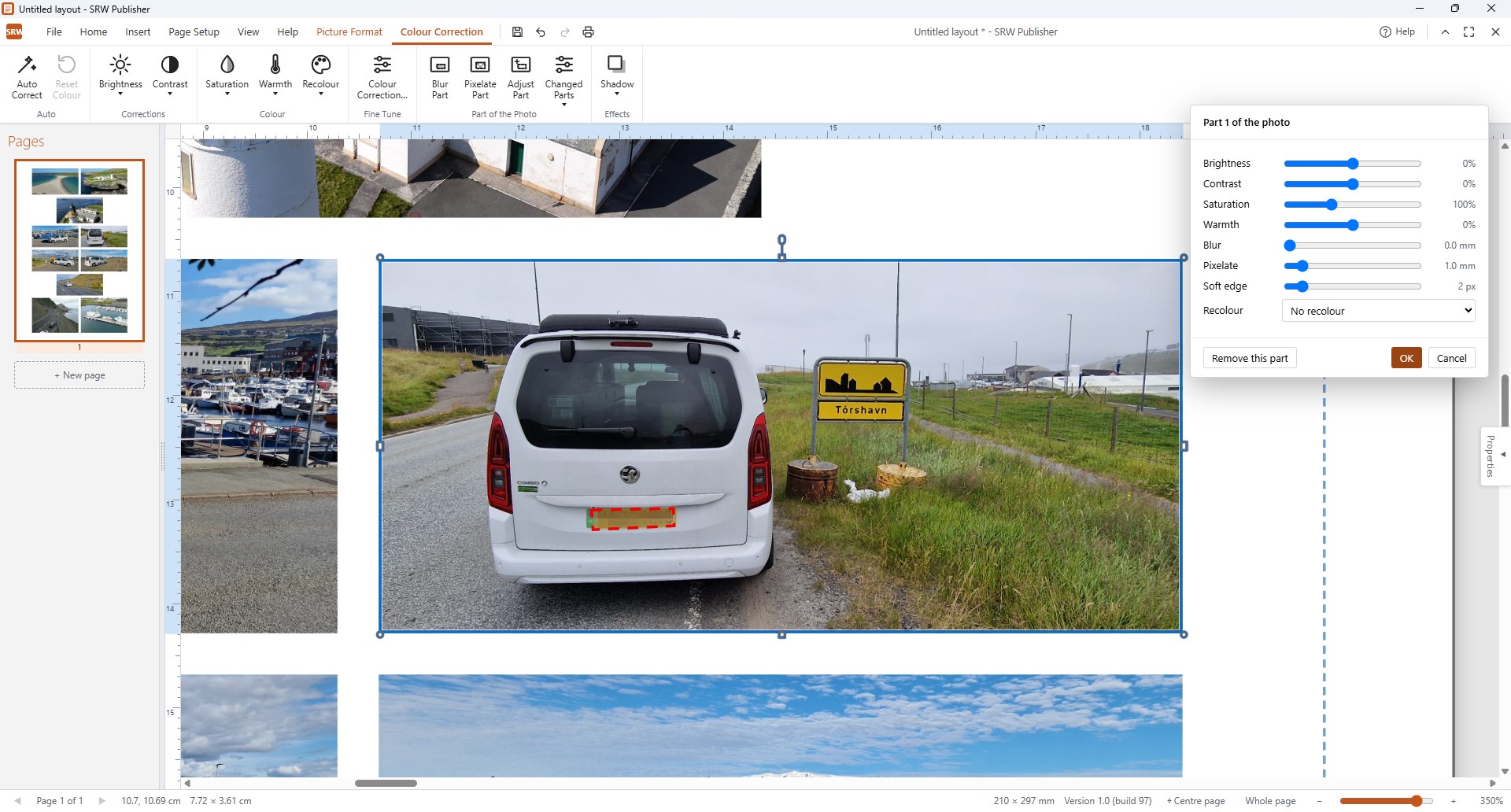The width and height of the screenshot is (1511, 812).
Task: Click the Soft edge slider
Action: click(1352, 286)
